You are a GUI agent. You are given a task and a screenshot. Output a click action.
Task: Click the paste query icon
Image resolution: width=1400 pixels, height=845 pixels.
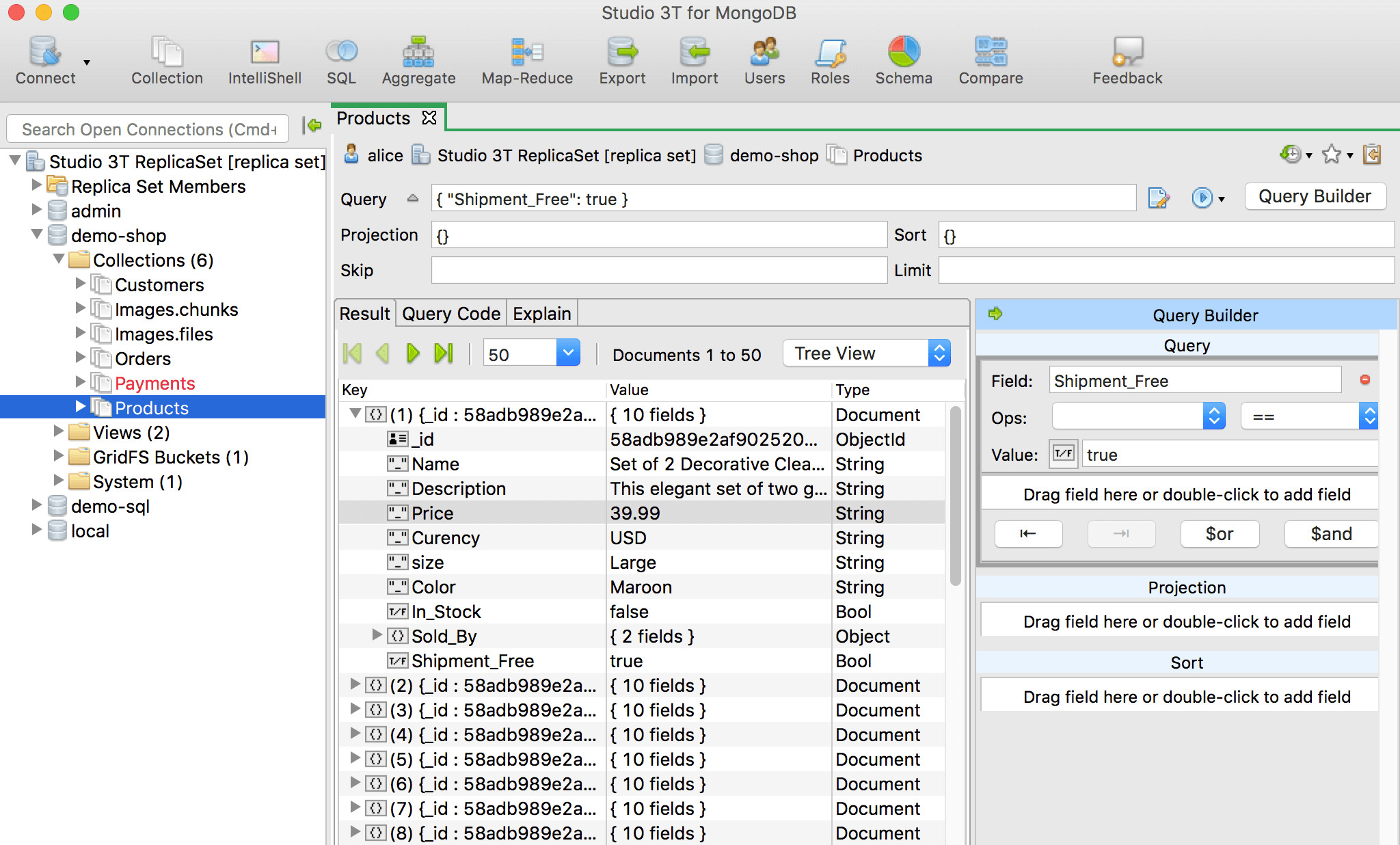click(x=1372, y=155)
